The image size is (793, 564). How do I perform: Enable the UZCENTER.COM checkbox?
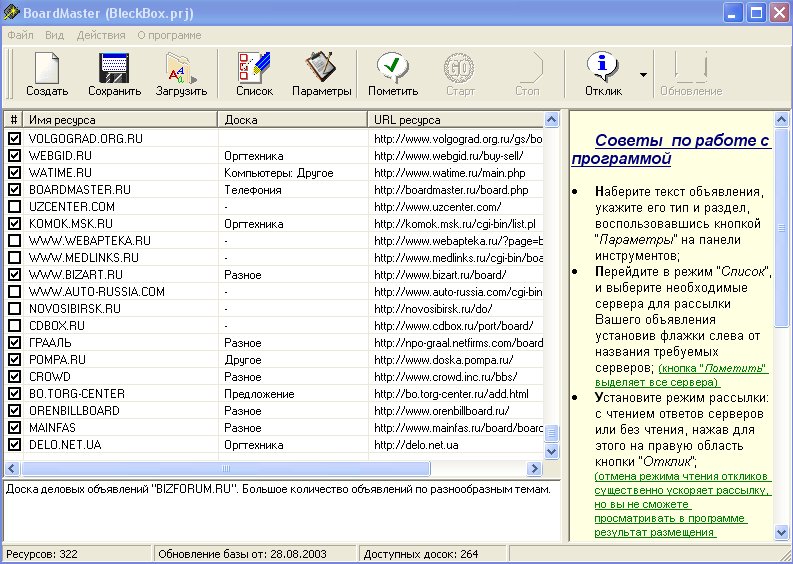click(x=14, y=206)
